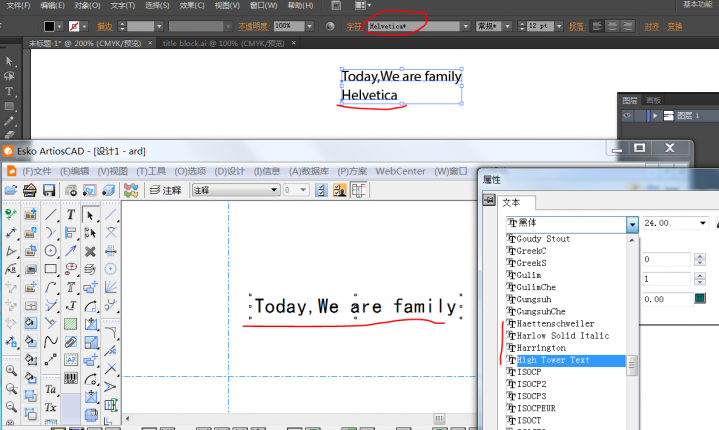
Task: Pick the Rectangle tool in ArtiosCAD toolbox
Action: (51, 269)
